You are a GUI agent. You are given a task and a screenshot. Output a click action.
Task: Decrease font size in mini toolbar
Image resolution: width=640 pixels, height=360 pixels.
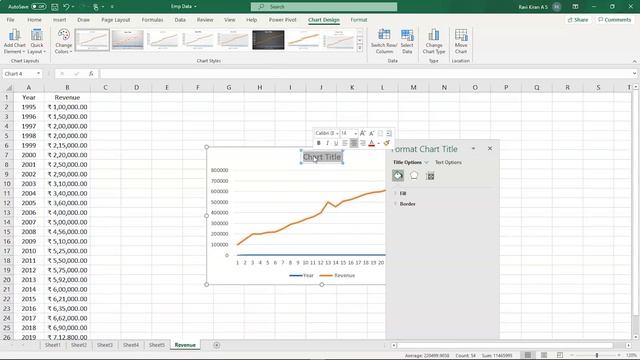click(371, 133)
